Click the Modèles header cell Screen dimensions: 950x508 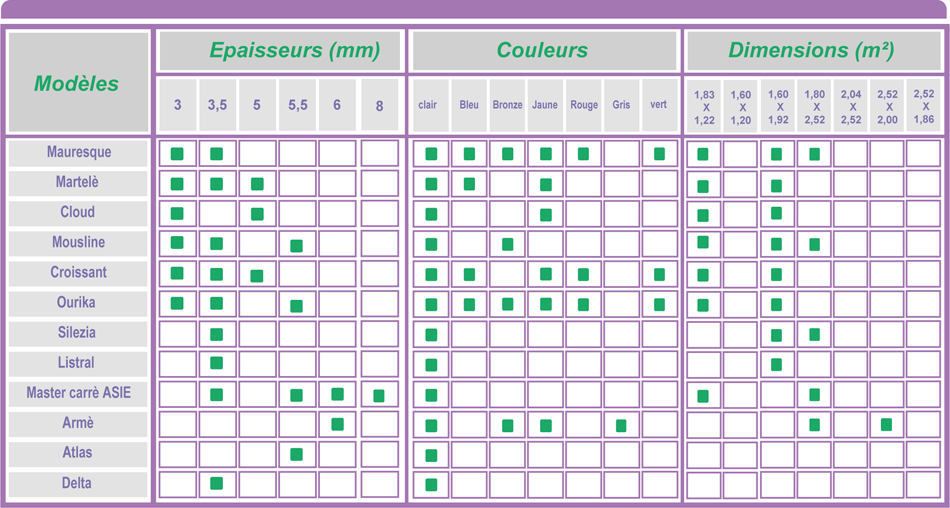coord(77,84)
